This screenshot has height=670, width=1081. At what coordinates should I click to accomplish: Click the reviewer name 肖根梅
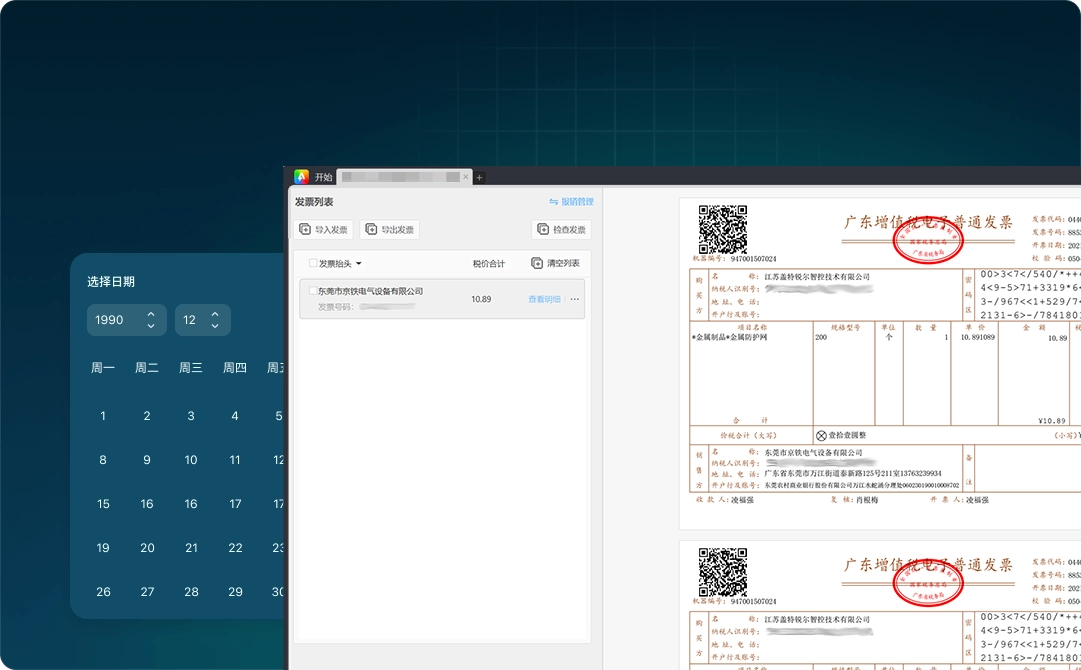pyautogui.click(x=867, y=500)
